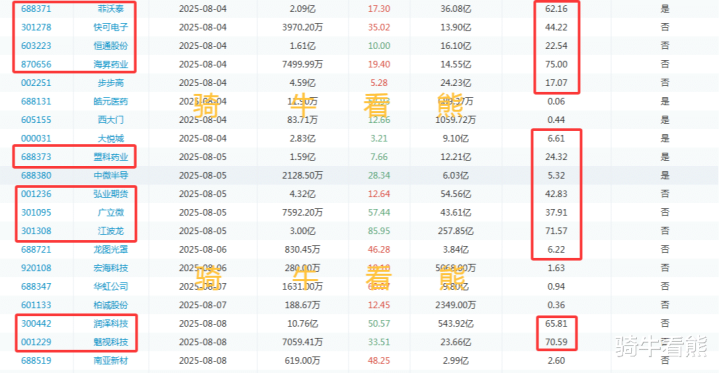Image resolution: width=719 pixels, height=373 pixels.
Task: Open the 恒通股份 name link
Action: tap(111, 46)
